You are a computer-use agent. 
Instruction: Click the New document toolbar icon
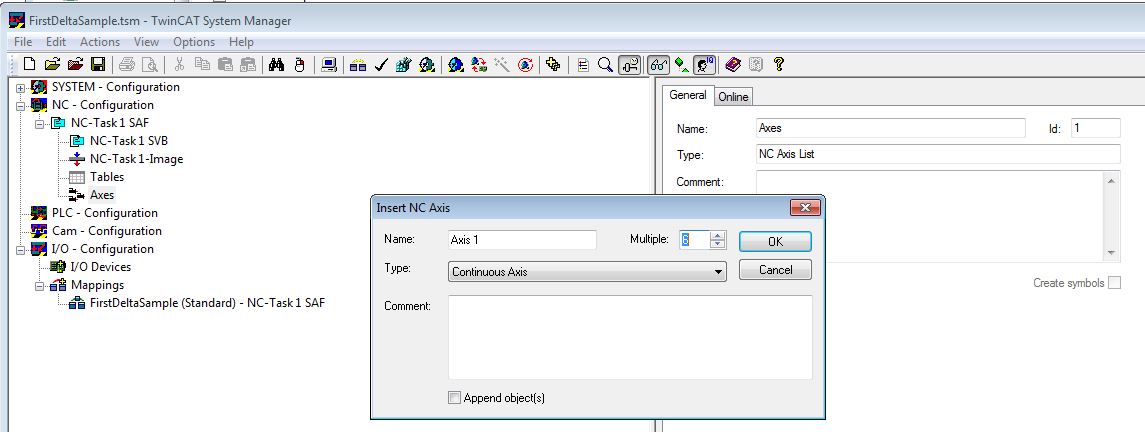[30, 65]
